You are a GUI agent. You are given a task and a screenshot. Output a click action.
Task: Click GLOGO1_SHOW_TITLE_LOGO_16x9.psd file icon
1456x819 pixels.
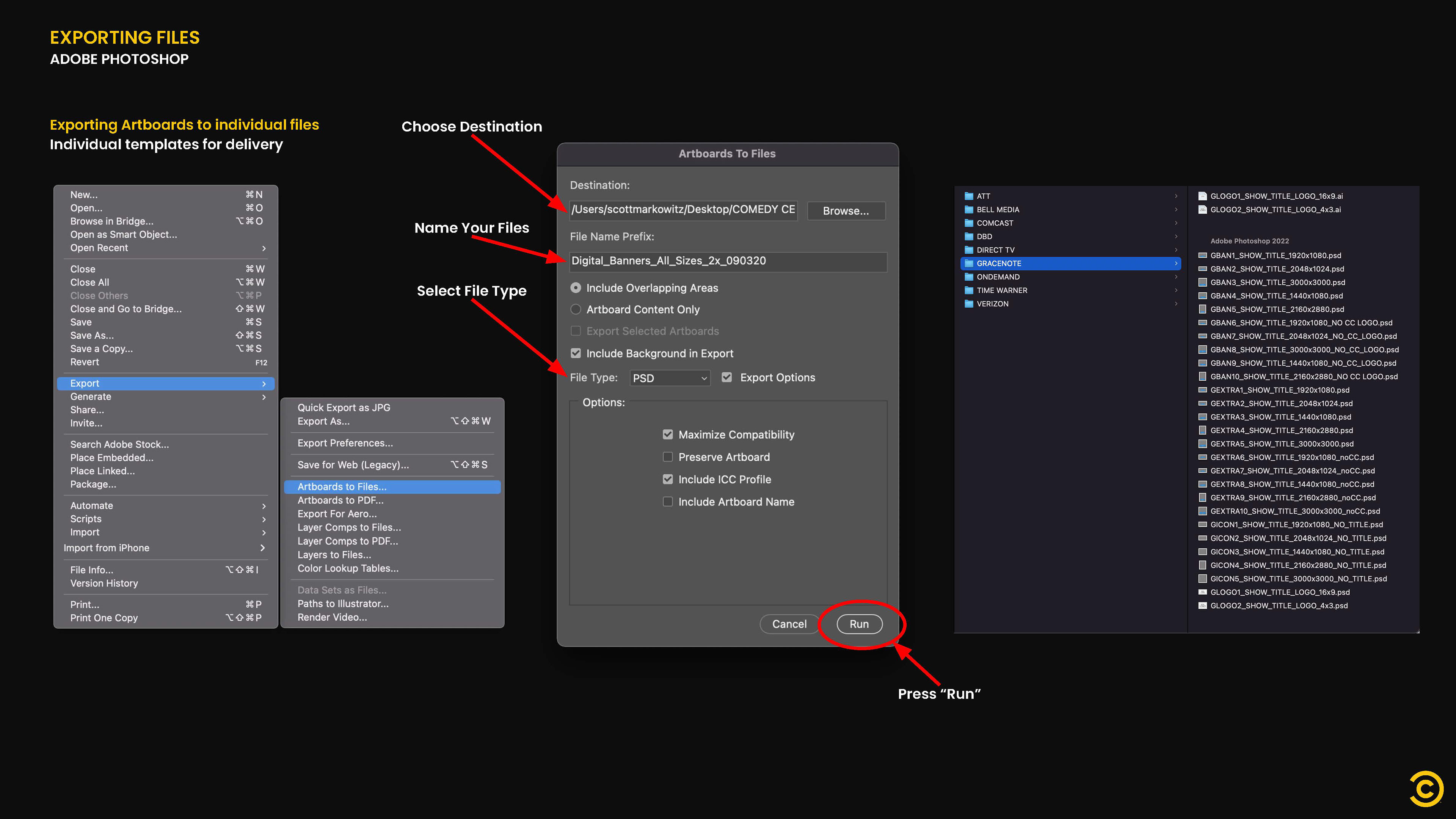pyautogui.click(x=1203, y=592)
